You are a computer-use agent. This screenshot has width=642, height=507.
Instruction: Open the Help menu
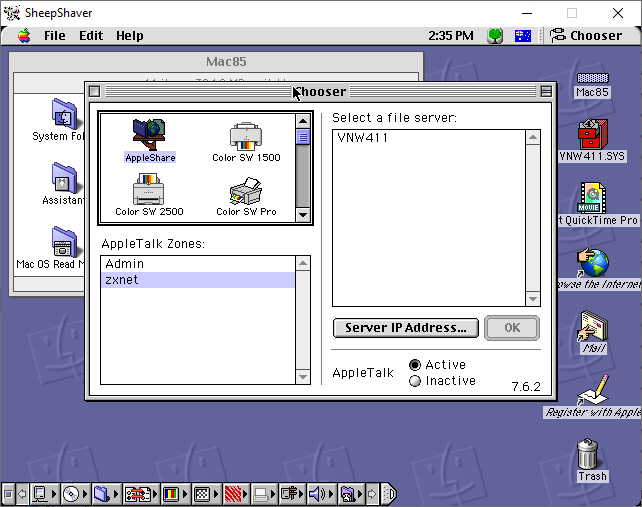129,36
